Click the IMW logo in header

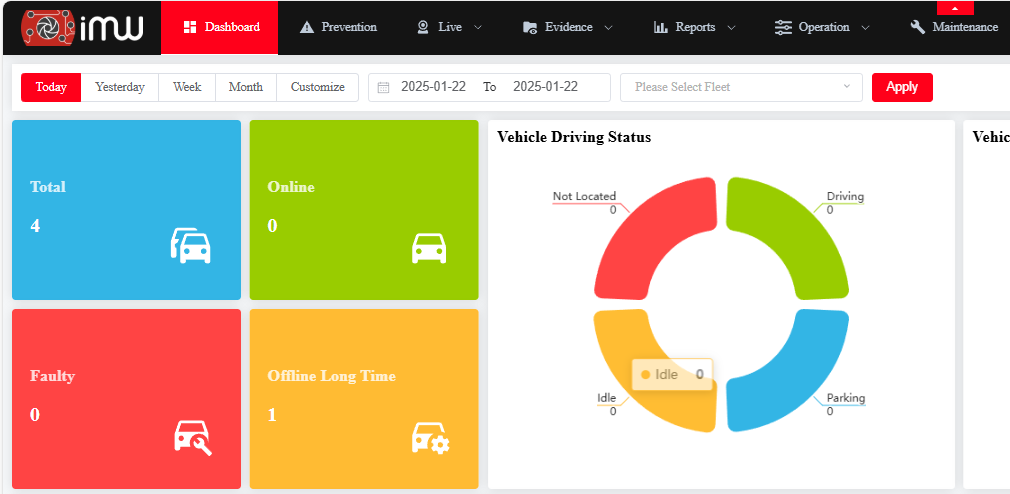tap(82, 28)
